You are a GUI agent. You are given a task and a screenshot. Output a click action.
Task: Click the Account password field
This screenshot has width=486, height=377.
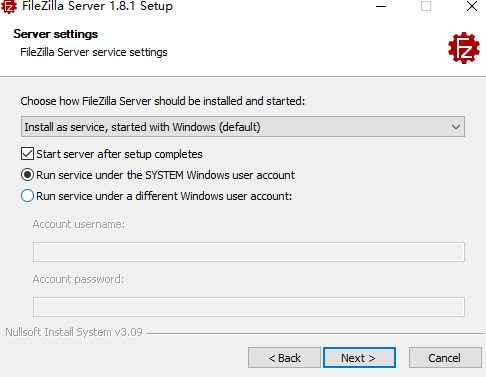[x=249, y=307]
